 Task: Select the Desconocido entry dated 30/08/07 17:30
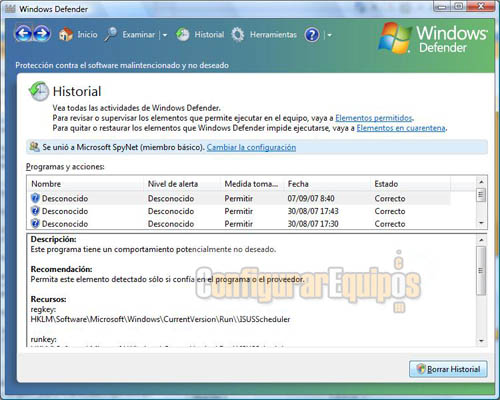pos(239,223)
